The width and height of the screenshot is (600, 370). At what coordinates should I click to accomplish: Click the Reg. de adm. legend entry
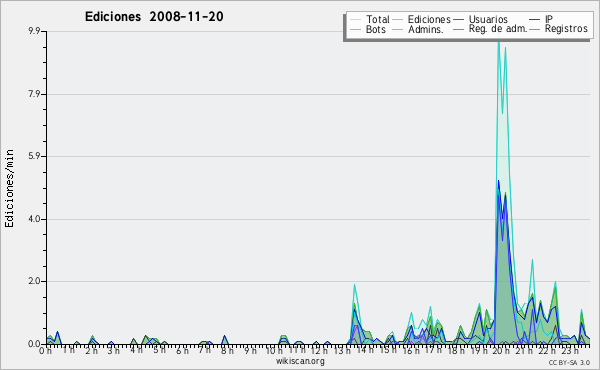(x=498, y=29)
